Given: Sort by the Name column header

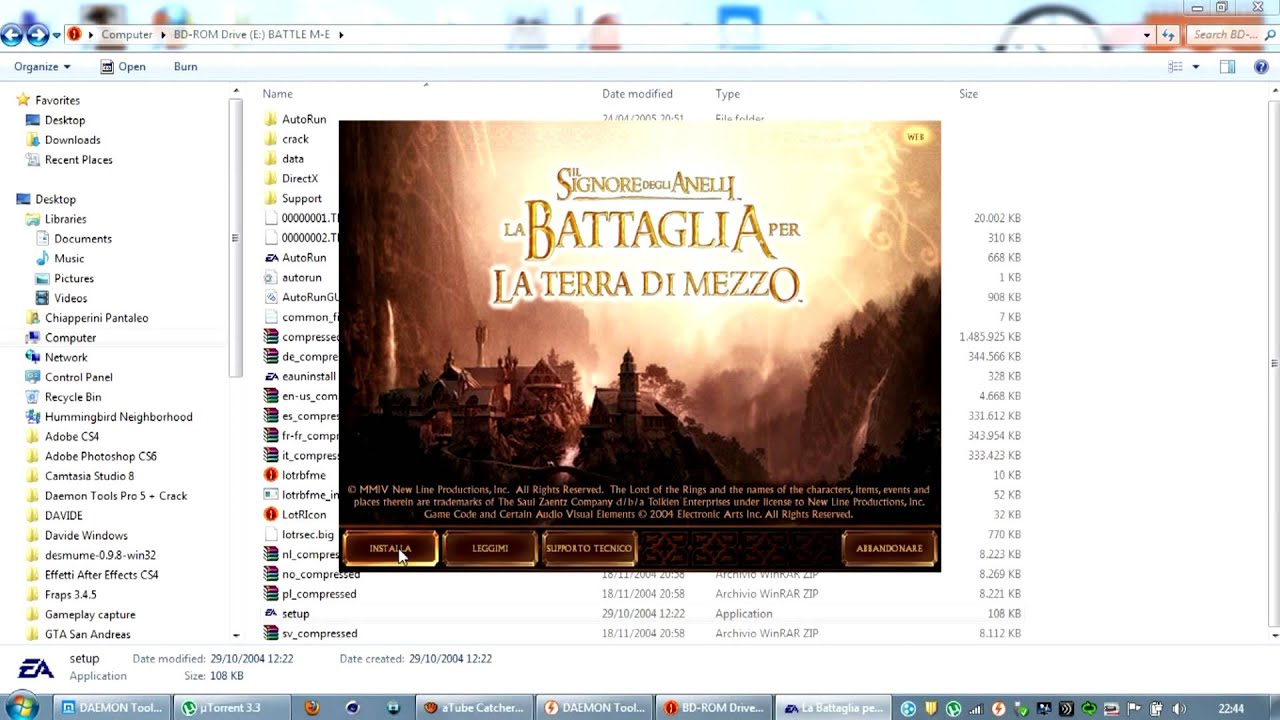Looking at the screenshot, I should point(277,94).
